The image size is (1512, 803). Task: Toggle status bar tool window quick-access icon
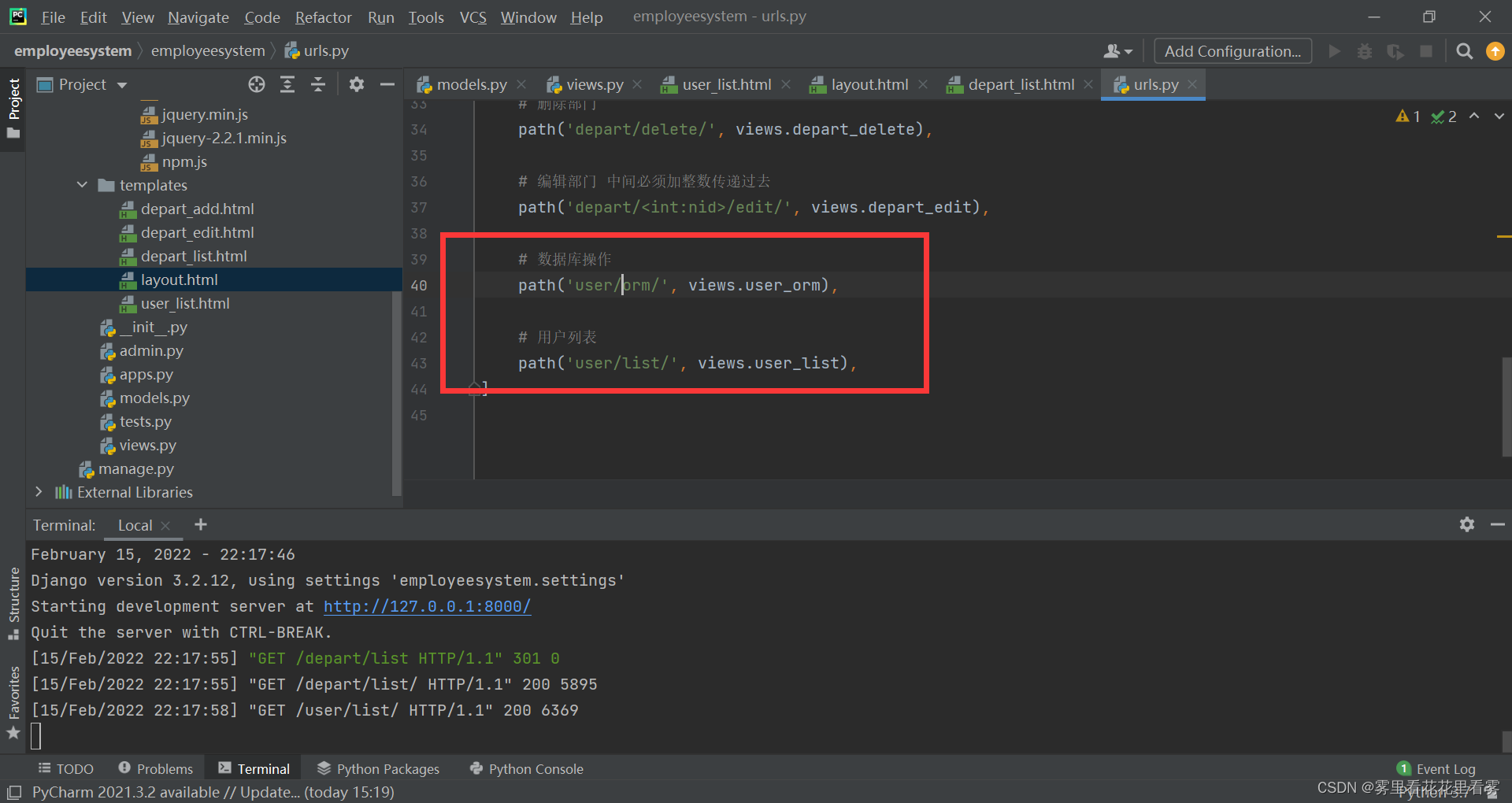pyautogui.click(x=13, y=792)
